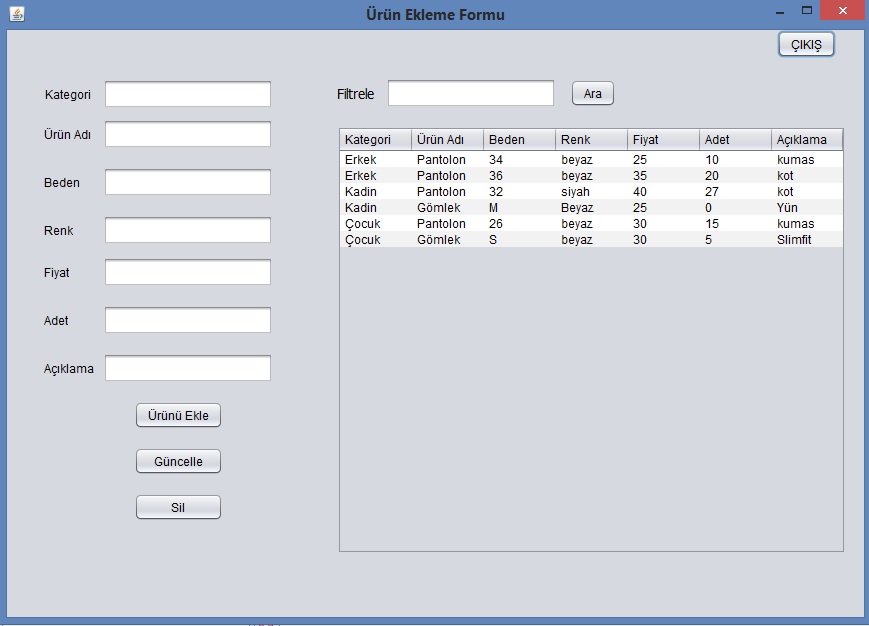The height and width of the screenshot is (626, 869).
Task: Click the Java icon in title bar
Action: [17, 14]
